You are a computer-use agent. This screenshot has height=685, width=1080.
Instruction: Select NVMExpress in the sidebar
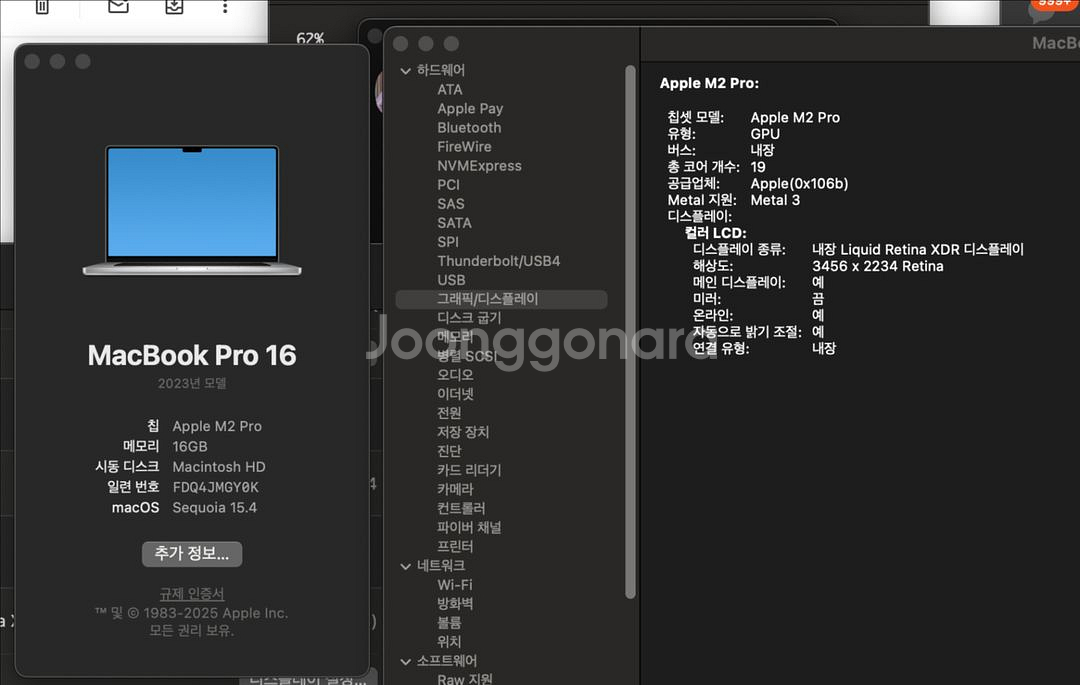pyautogui.click(x=479, y=166)
